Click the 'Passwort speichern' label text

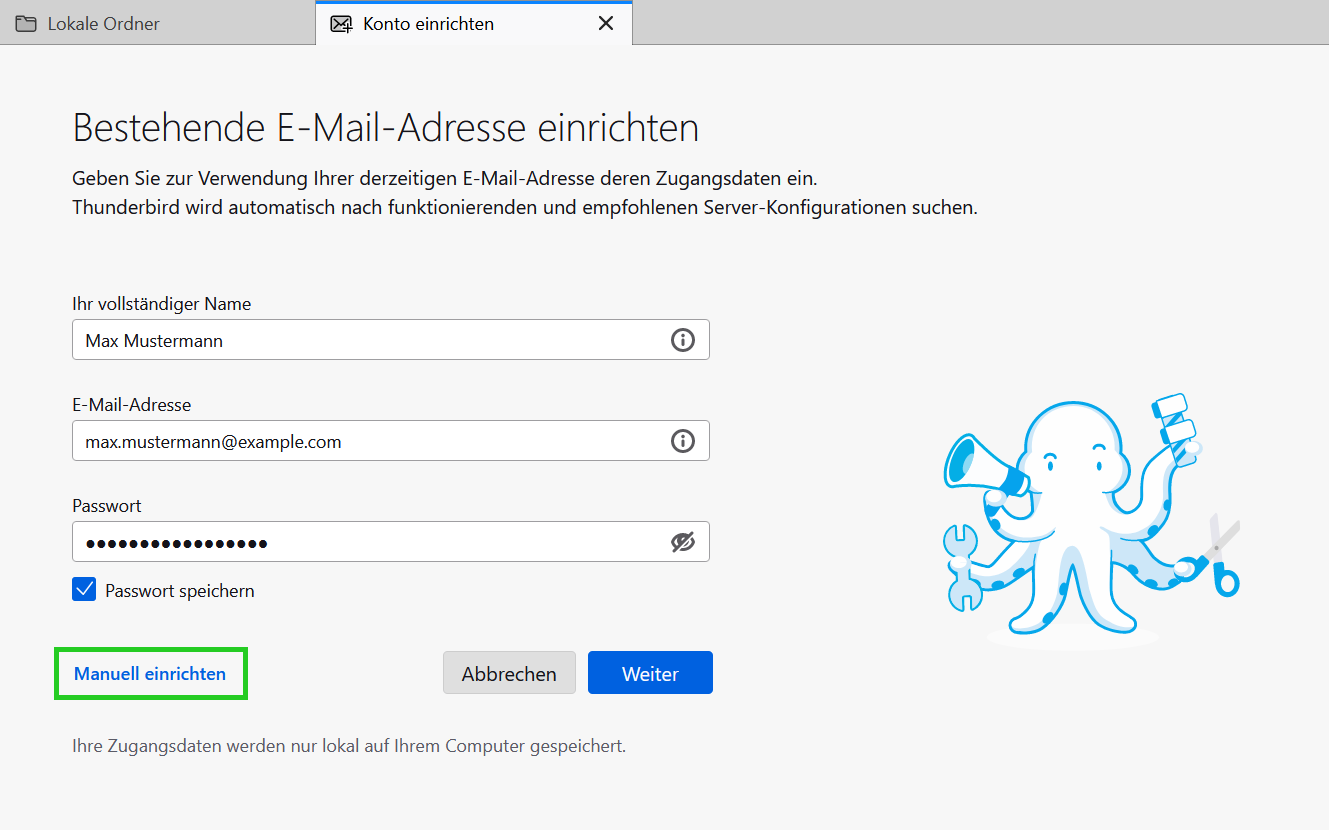tap(180, 591)
